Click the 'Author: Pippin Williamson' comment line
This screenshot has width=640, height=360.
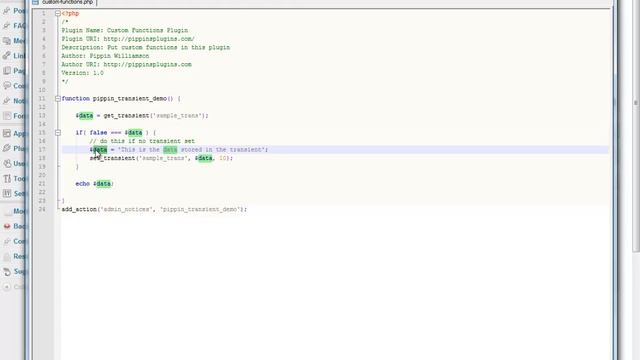105,56
